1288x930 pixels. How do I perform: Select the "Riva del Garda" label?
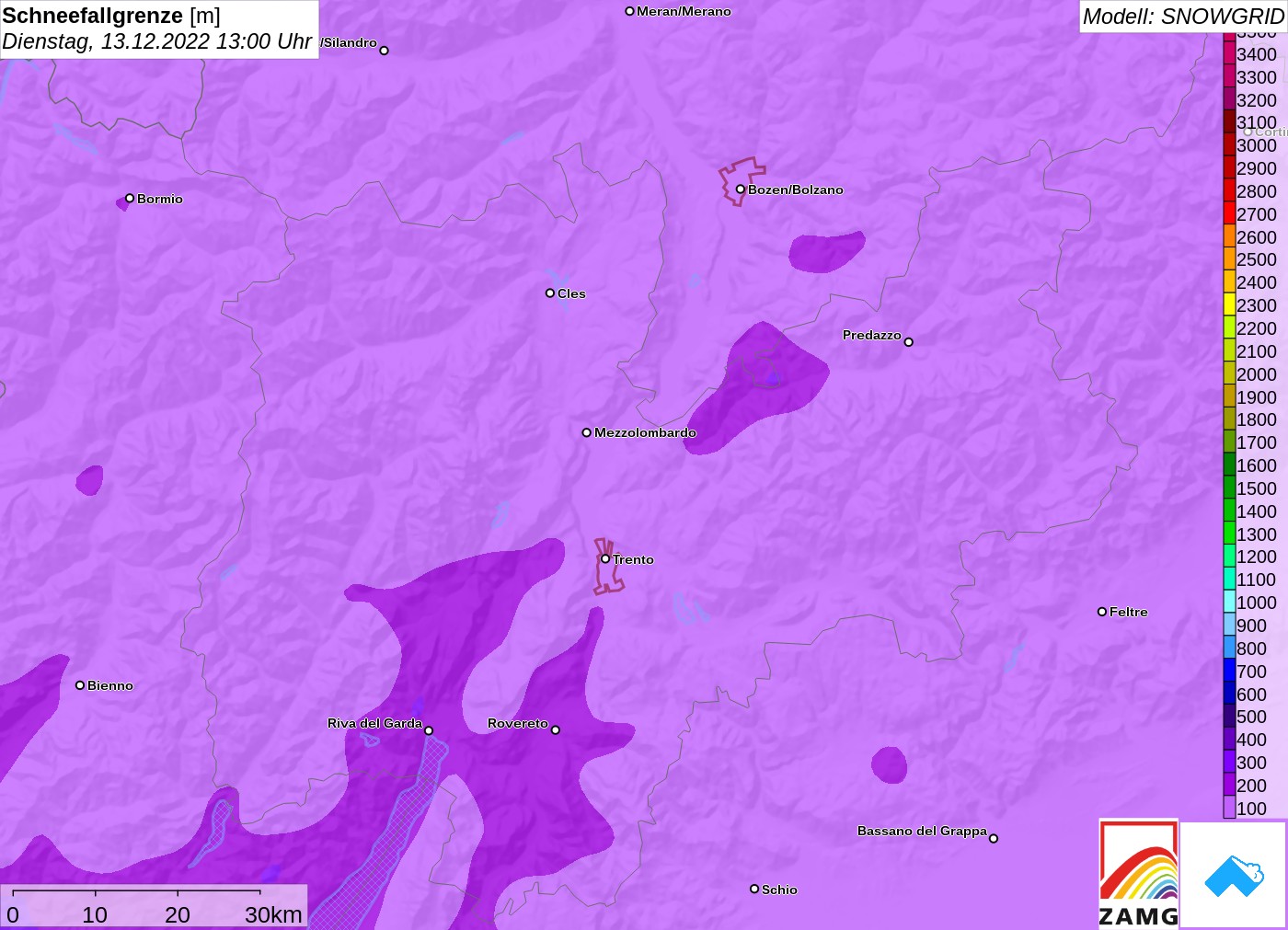374,723
